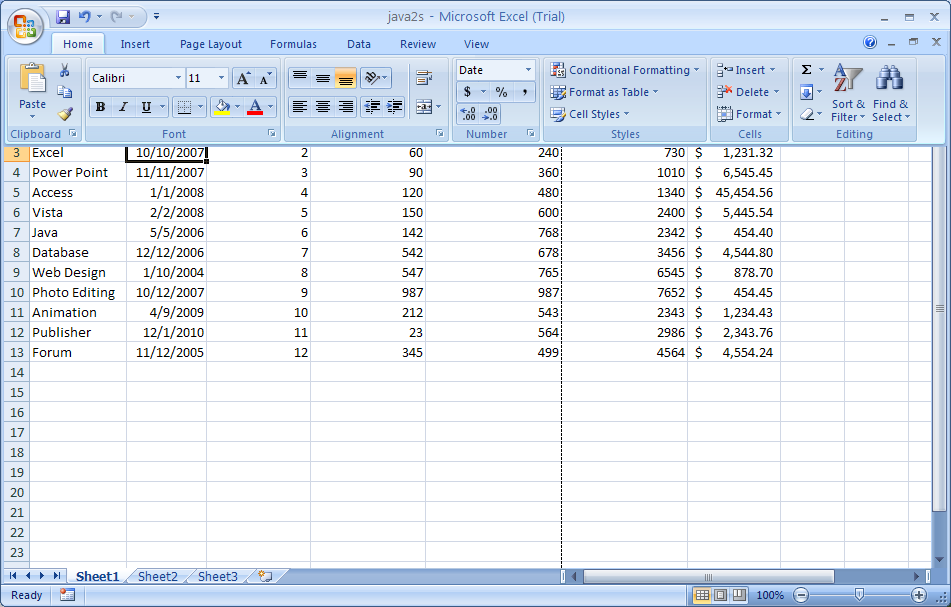Zoom in with the plus button

coord(918,595)
